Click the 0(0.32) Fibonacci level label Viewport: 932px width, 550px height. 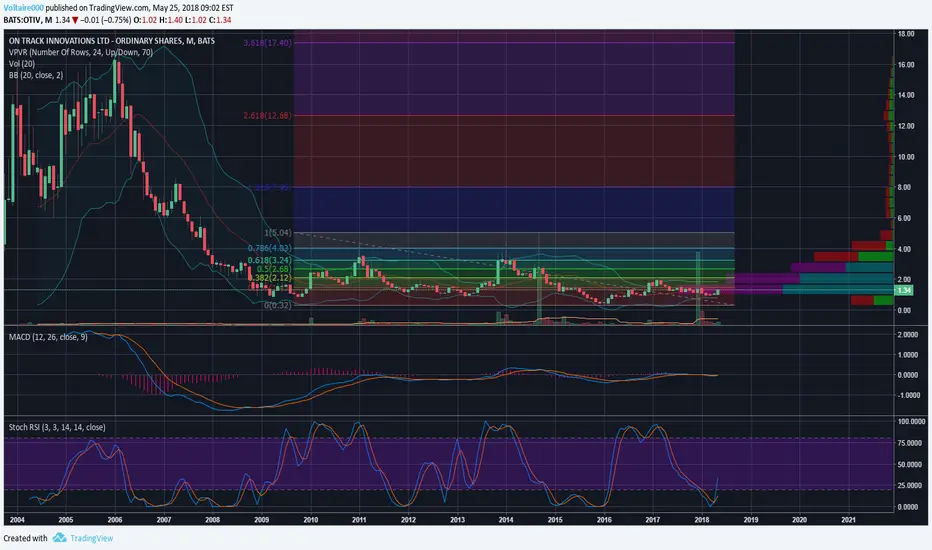click(x=278, y=305)
